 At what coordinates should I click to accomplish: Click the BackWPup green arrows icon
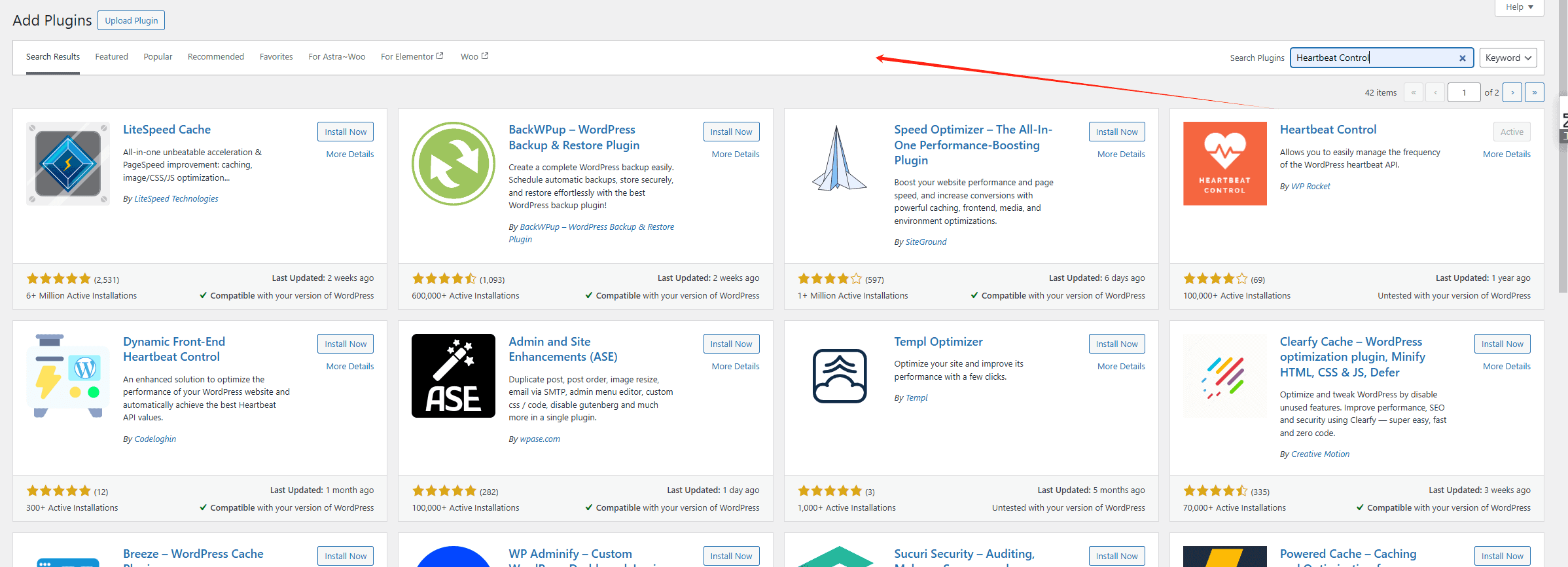pos(454,164)
